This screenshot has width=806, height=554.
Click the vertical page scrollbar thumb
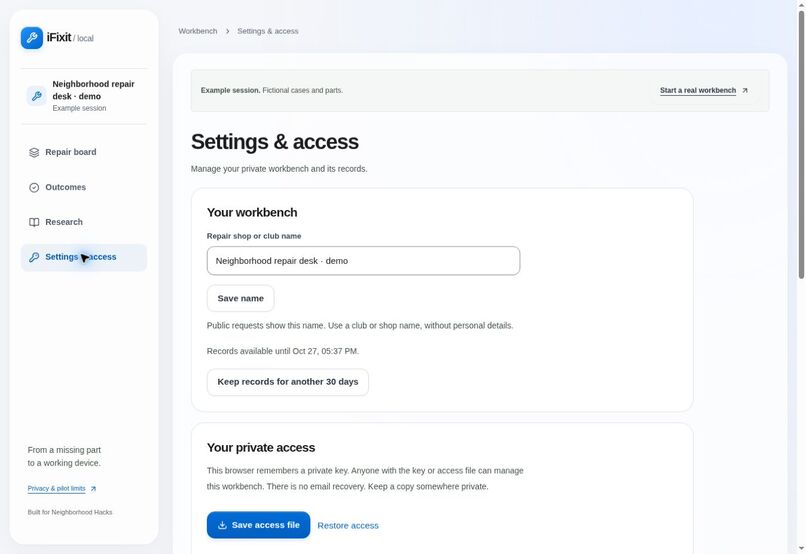coord(801,144)
